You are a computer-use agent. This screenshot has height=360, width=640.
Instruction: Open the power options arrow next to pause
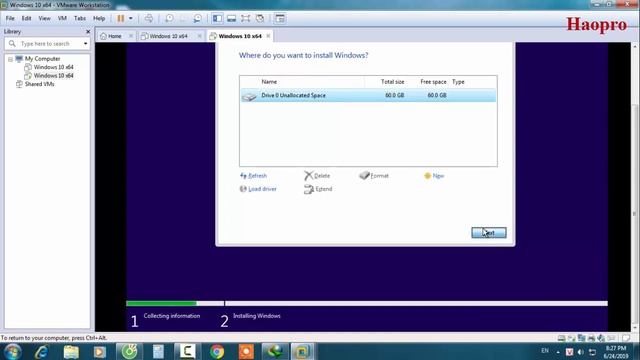click(x=131, y=18)
